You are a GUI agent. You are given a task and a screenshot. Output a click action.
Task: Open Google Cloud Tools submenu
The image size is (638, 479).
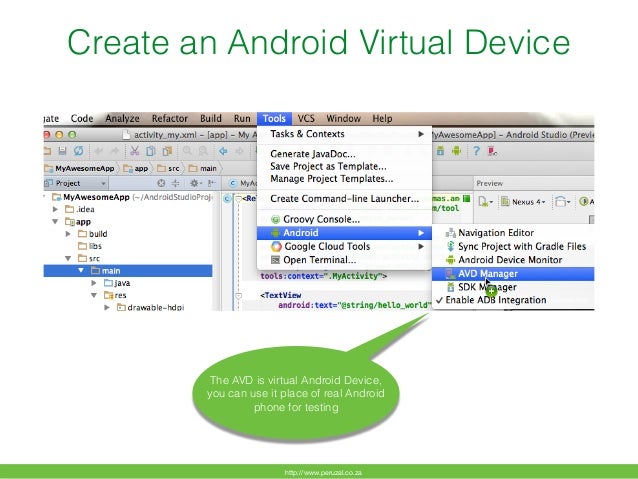click(344, 246)
